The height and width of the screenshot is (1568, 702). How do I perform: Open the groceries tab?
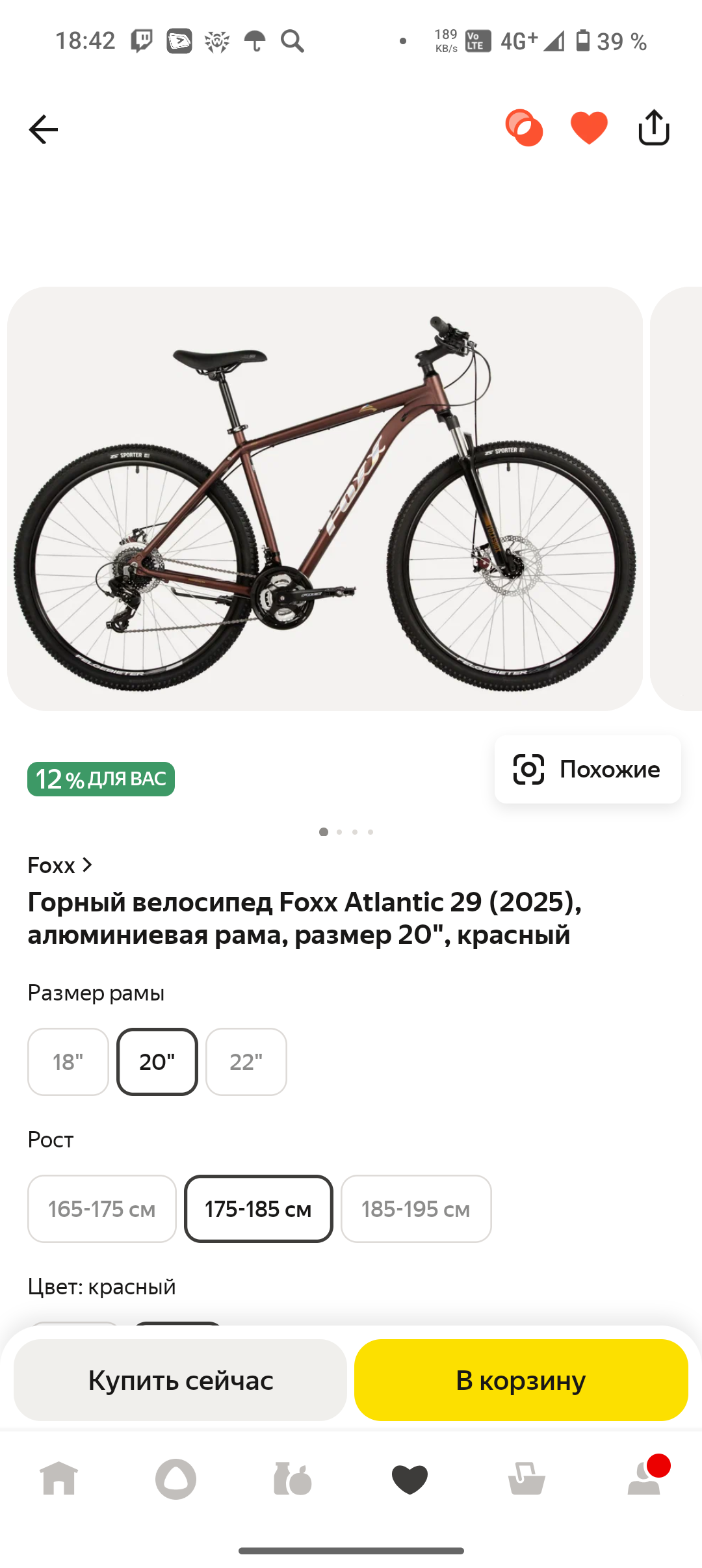pos(292,1479)
